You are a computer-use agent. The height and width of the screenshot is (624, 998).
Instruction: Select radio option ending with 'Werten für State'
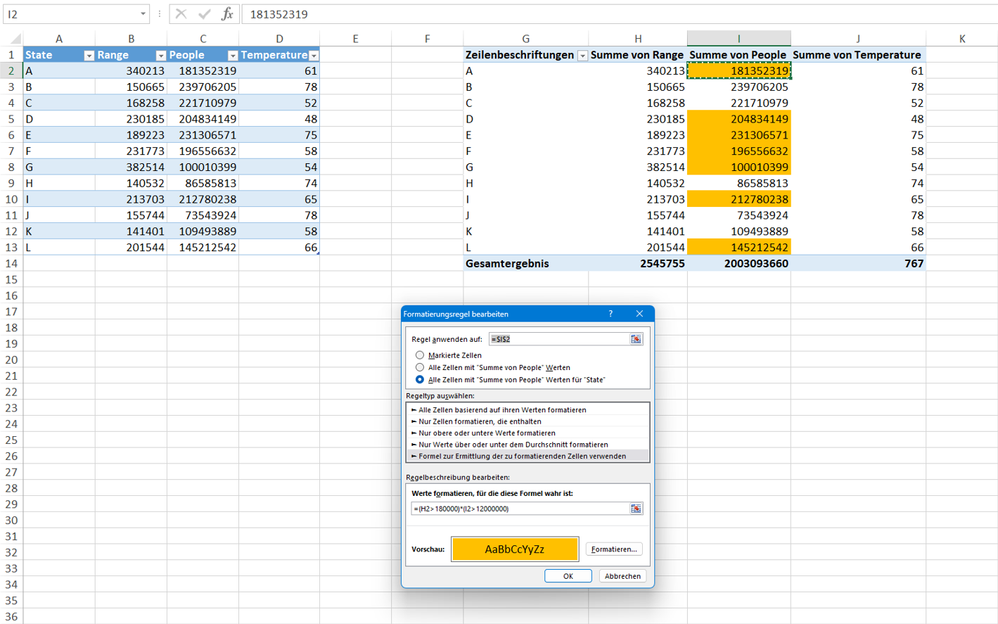coord(420,380)
